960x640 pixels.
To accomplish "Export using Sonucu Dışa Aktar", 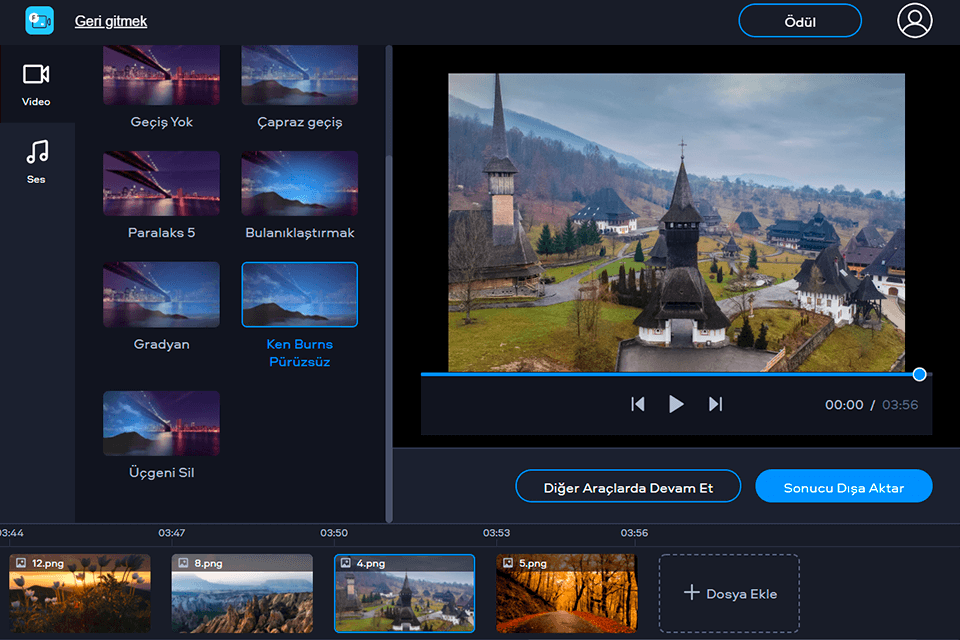I will tap(843, 486).
